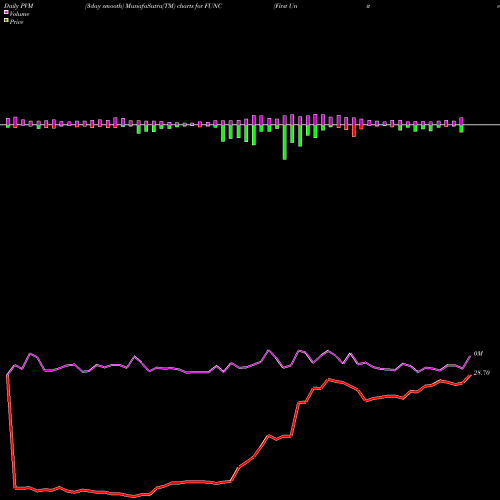Click the end point of the magenta volume line
500x500 pixels.
click(x=470, y=356)
